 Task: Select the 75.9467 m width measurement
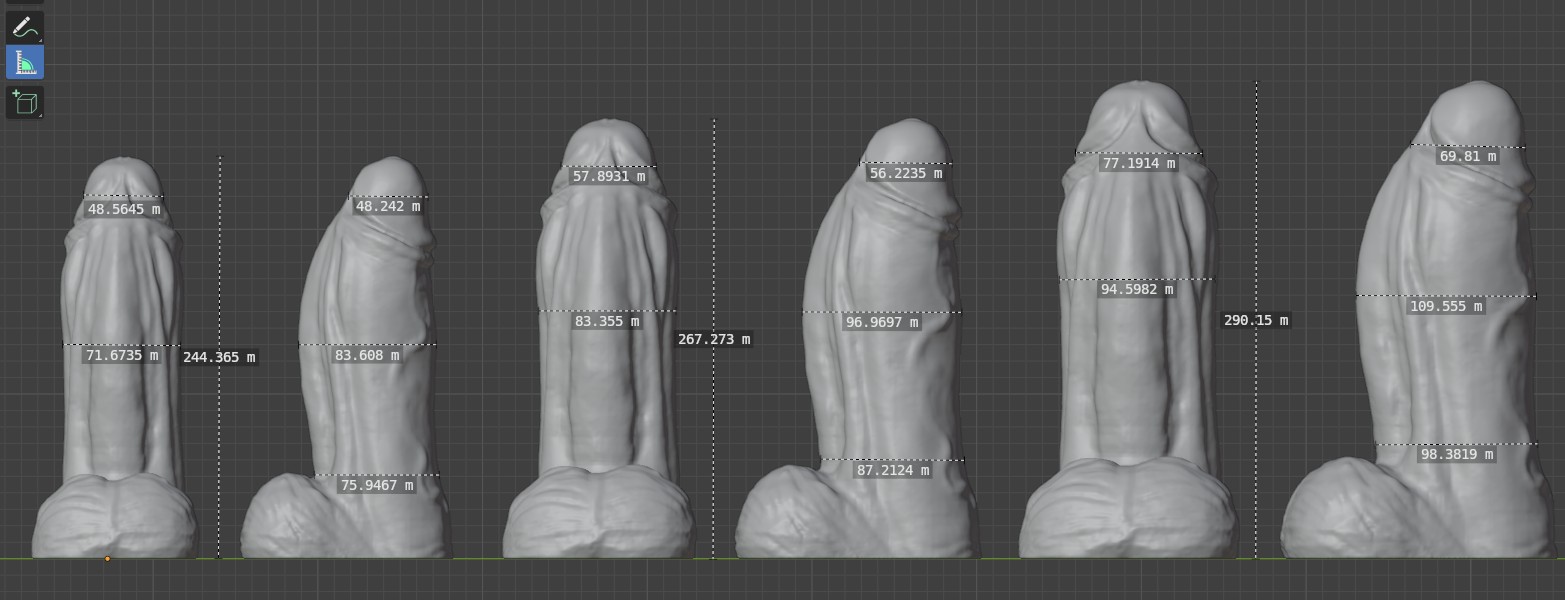[376, 485]
